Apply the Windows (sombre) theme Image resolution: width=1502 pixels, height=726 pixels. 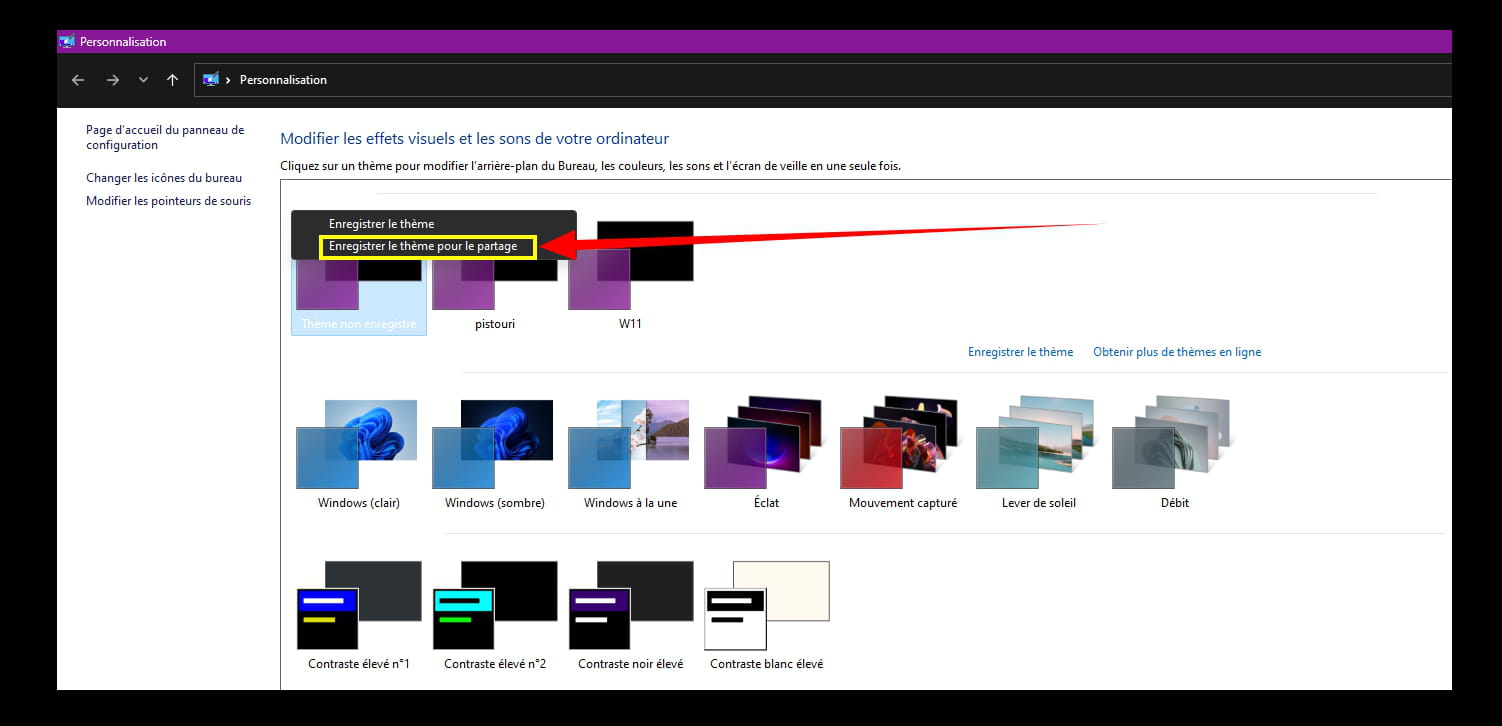[495, 453]
